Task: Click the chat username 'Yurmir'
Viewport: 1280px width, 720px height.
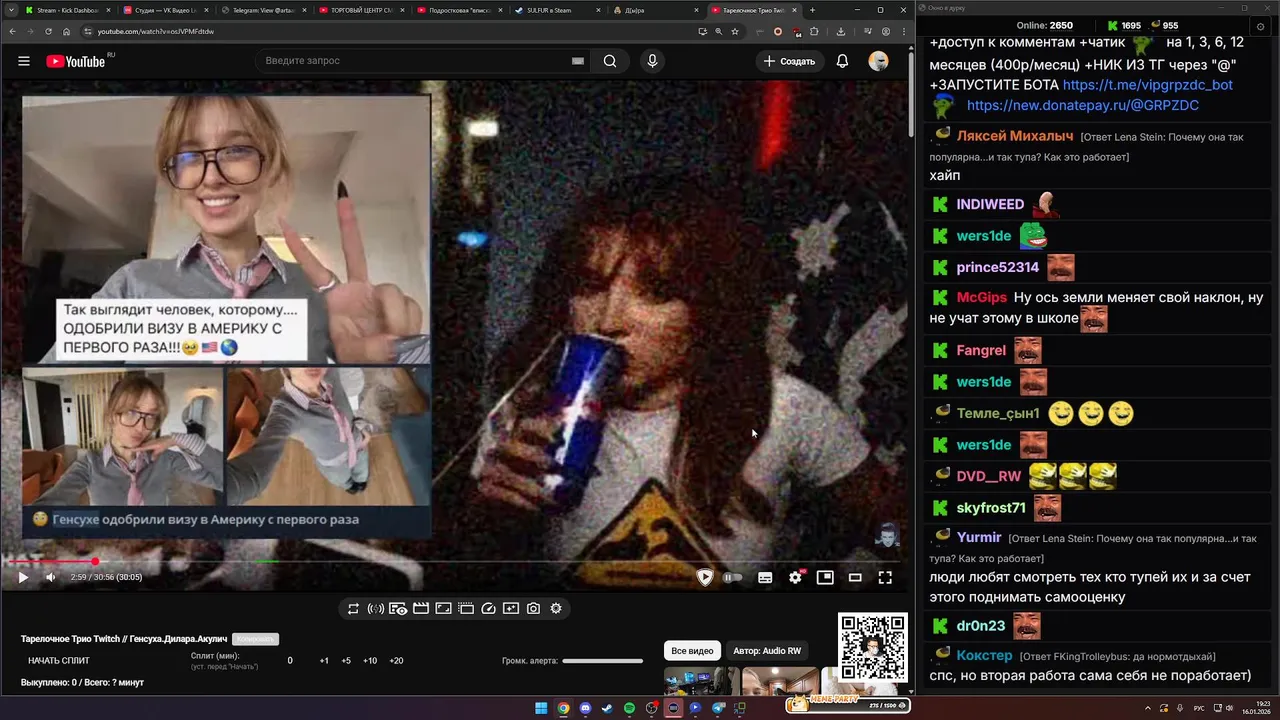Action: click(x=979, y=537)
